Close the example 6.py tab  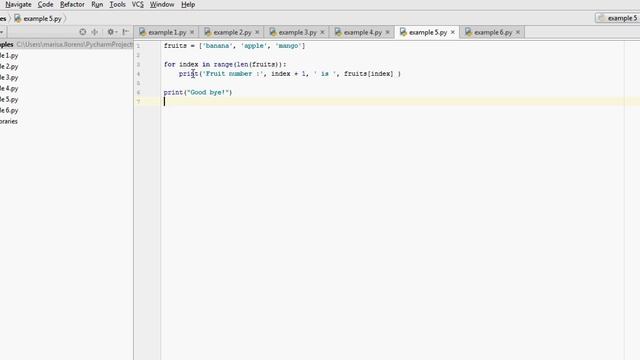518,32
